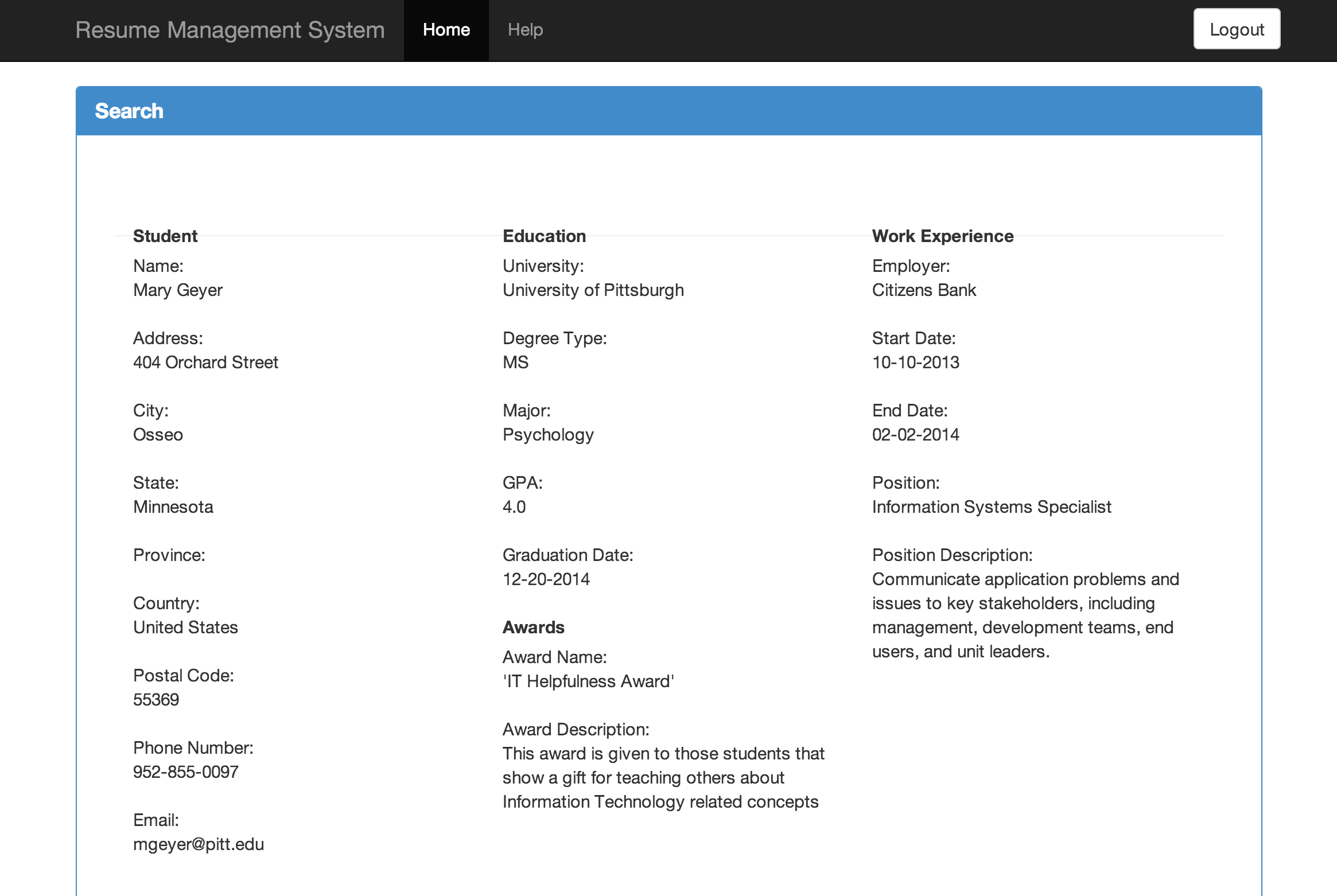Click the Student section heading
This screenshot has height=896, width=1337.
click(165, 236)
